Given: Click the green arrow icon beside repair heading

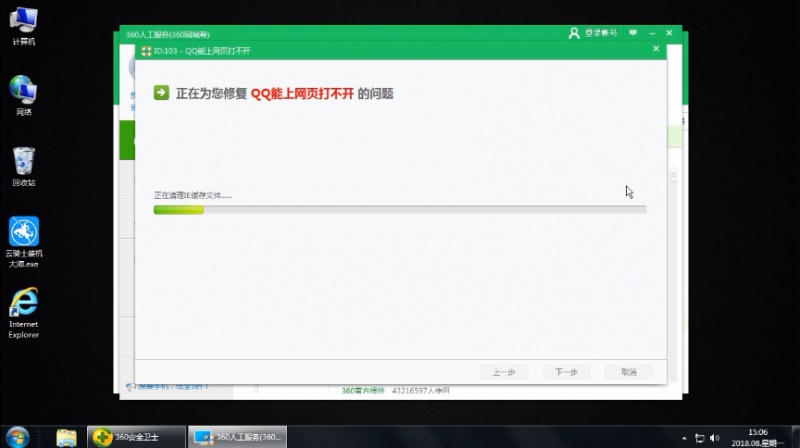Looking at the screenshot, I should (x=161, y=93).
